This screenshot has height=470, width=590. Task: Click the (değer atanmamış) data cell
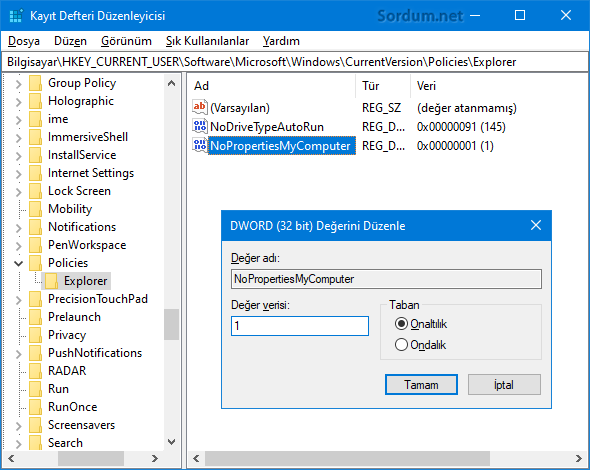(x=467, y=108)
